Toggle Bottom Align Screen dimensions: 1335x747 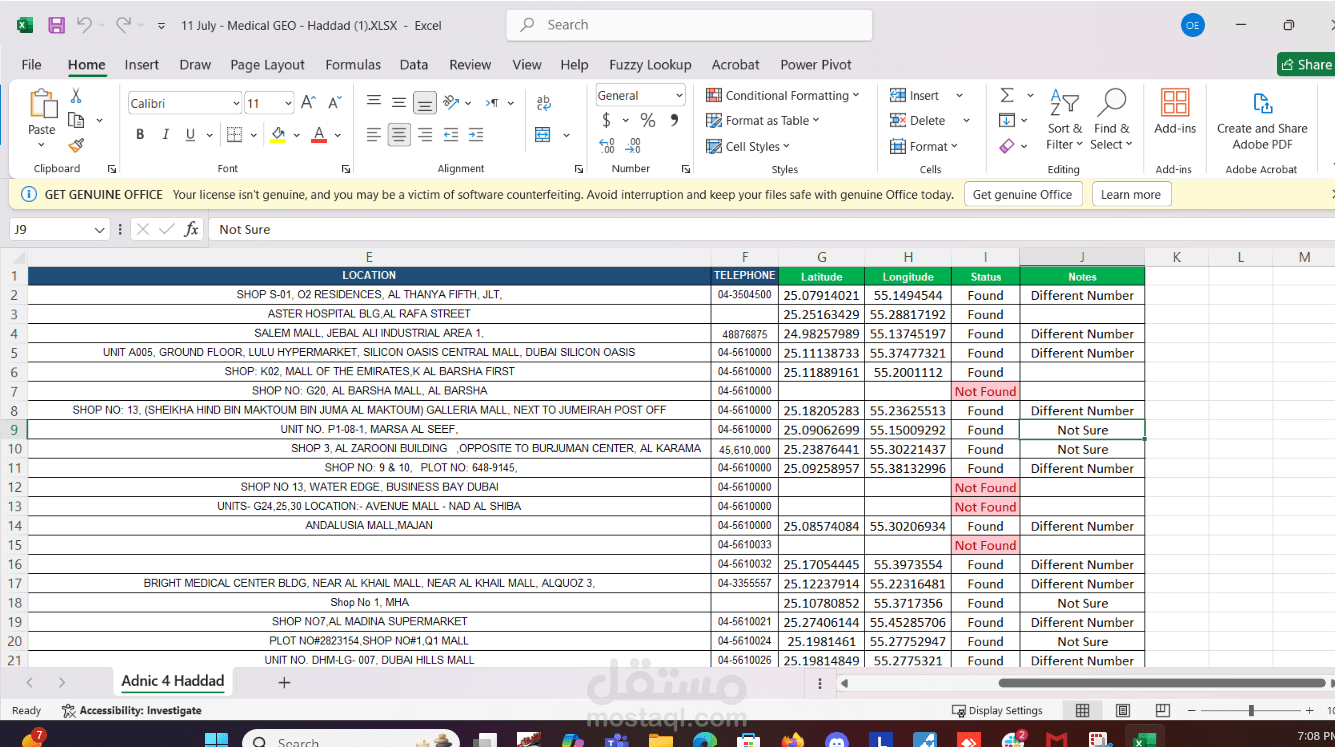point(425,102)
